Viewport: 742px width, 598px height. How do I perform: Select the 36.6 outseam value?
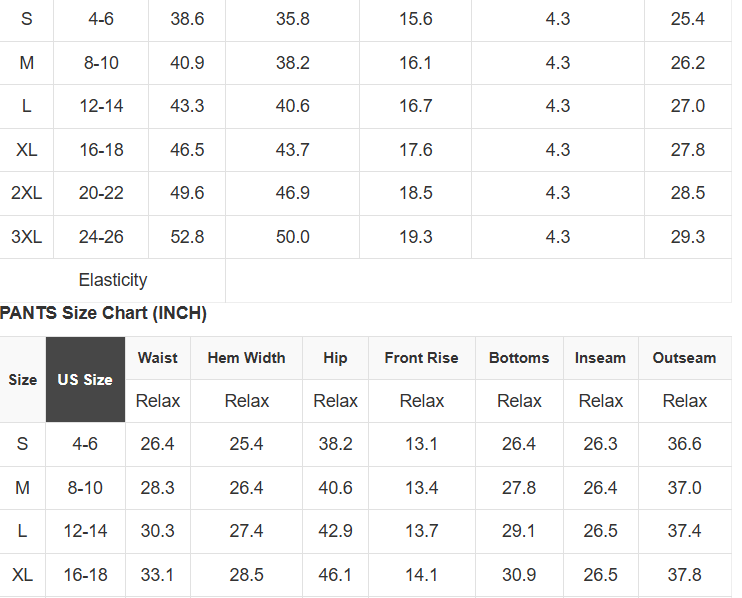685,444
